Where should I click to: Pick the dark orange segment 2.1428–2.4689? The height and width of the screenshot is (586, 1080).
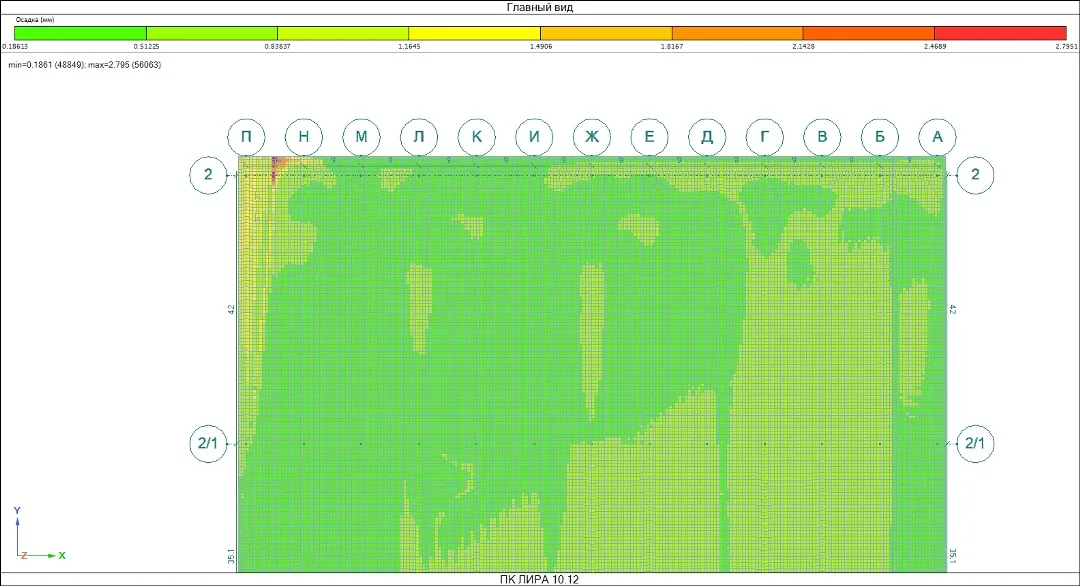pyautogui.click(x=869, y=32)
